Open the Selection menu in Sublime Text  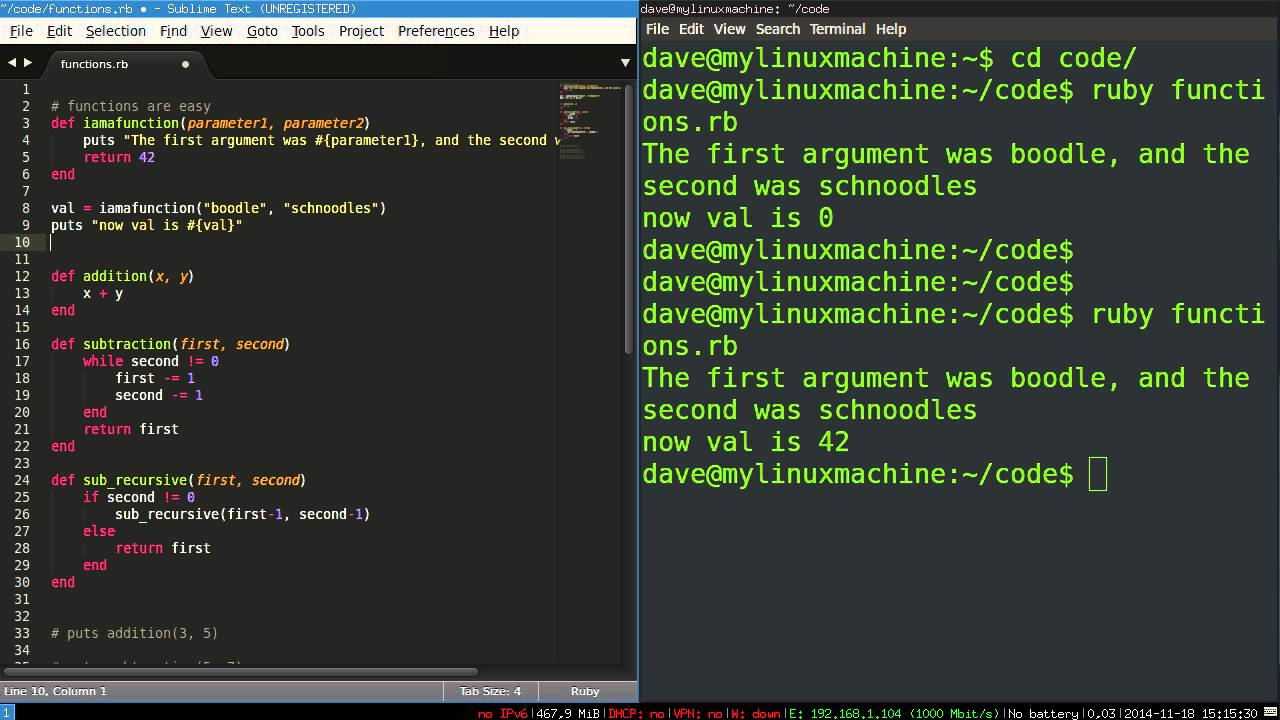[x=116, y=31]
